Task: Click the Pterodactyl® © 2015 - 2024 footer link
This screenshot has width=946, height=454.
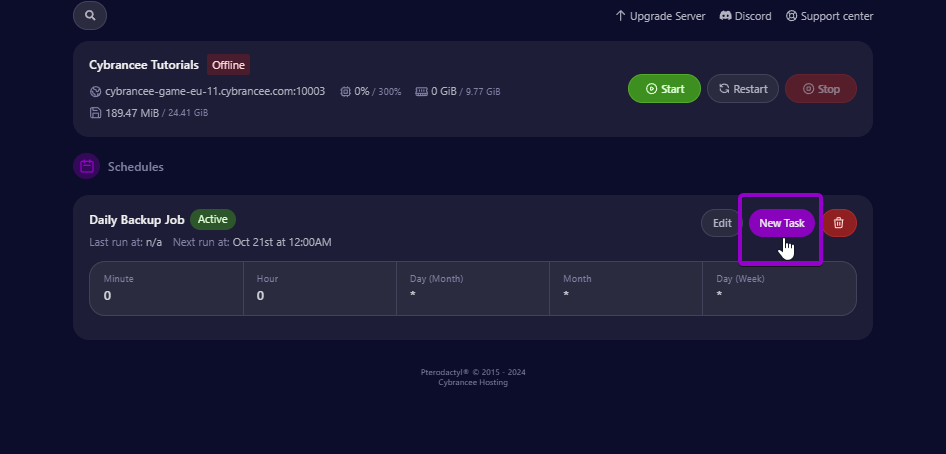Action: [473, 372]
